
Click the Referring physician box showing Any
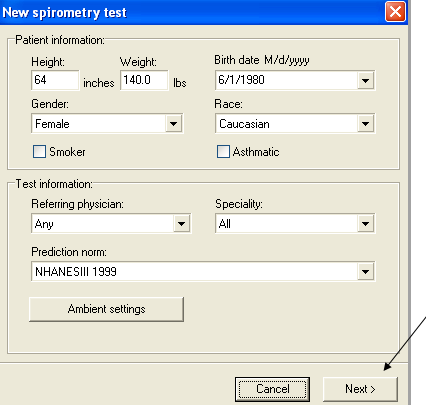[x=111, y=224]
